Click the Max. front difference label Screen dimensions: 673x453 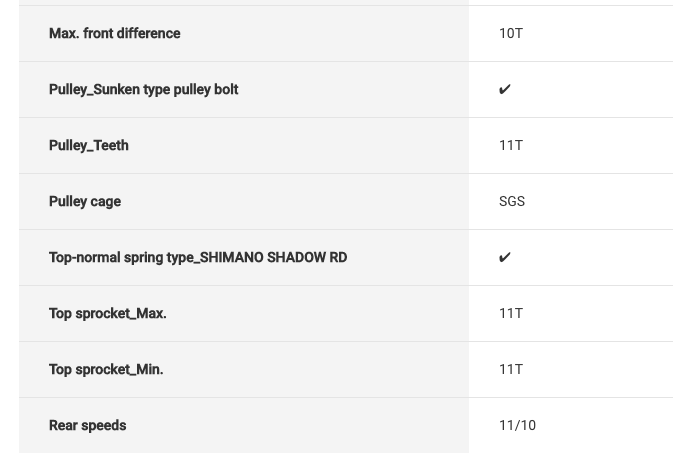pyautogui.click(x=114, y=33)
